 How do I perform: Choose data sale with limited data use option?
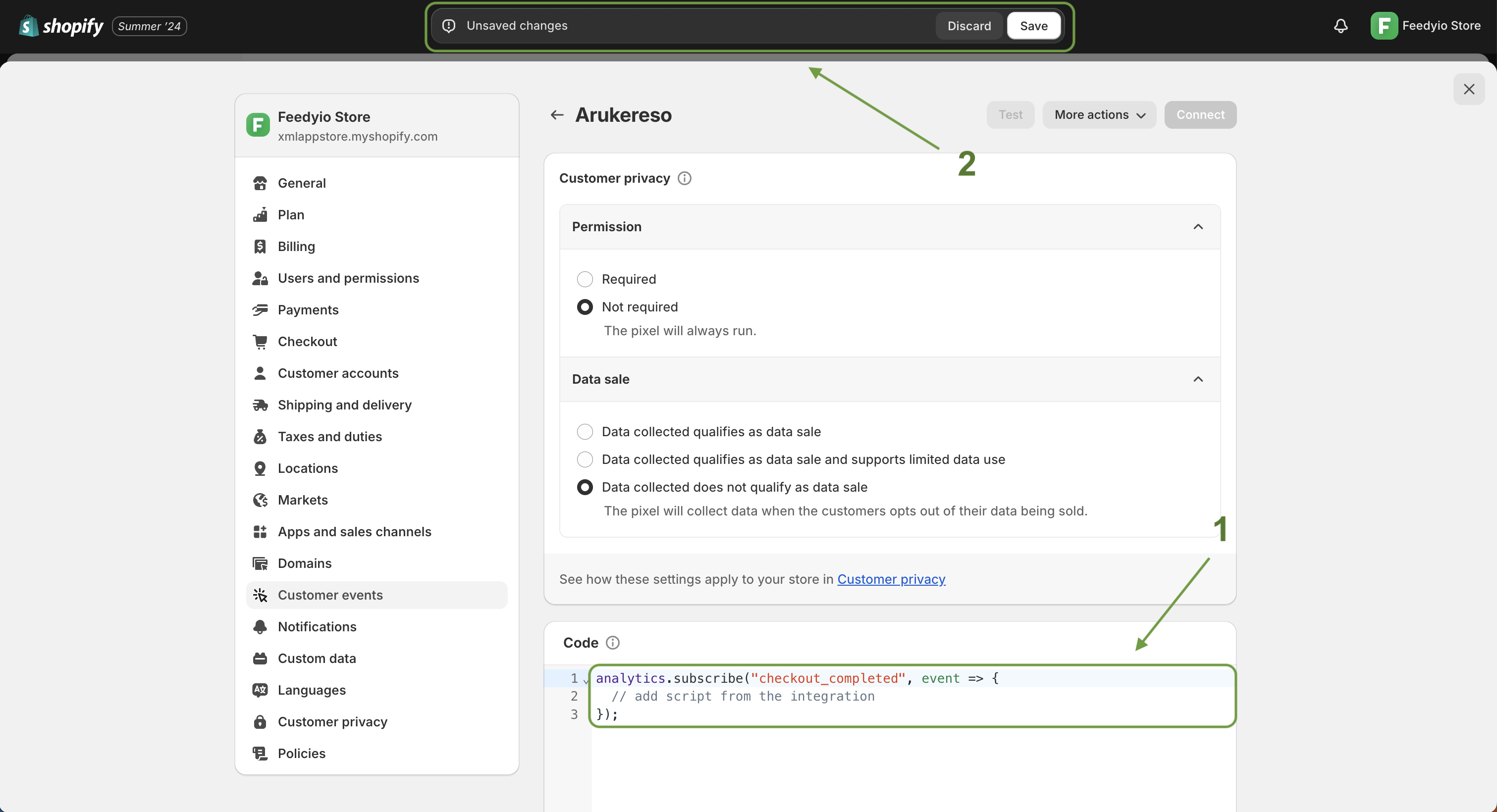(585, 459)
